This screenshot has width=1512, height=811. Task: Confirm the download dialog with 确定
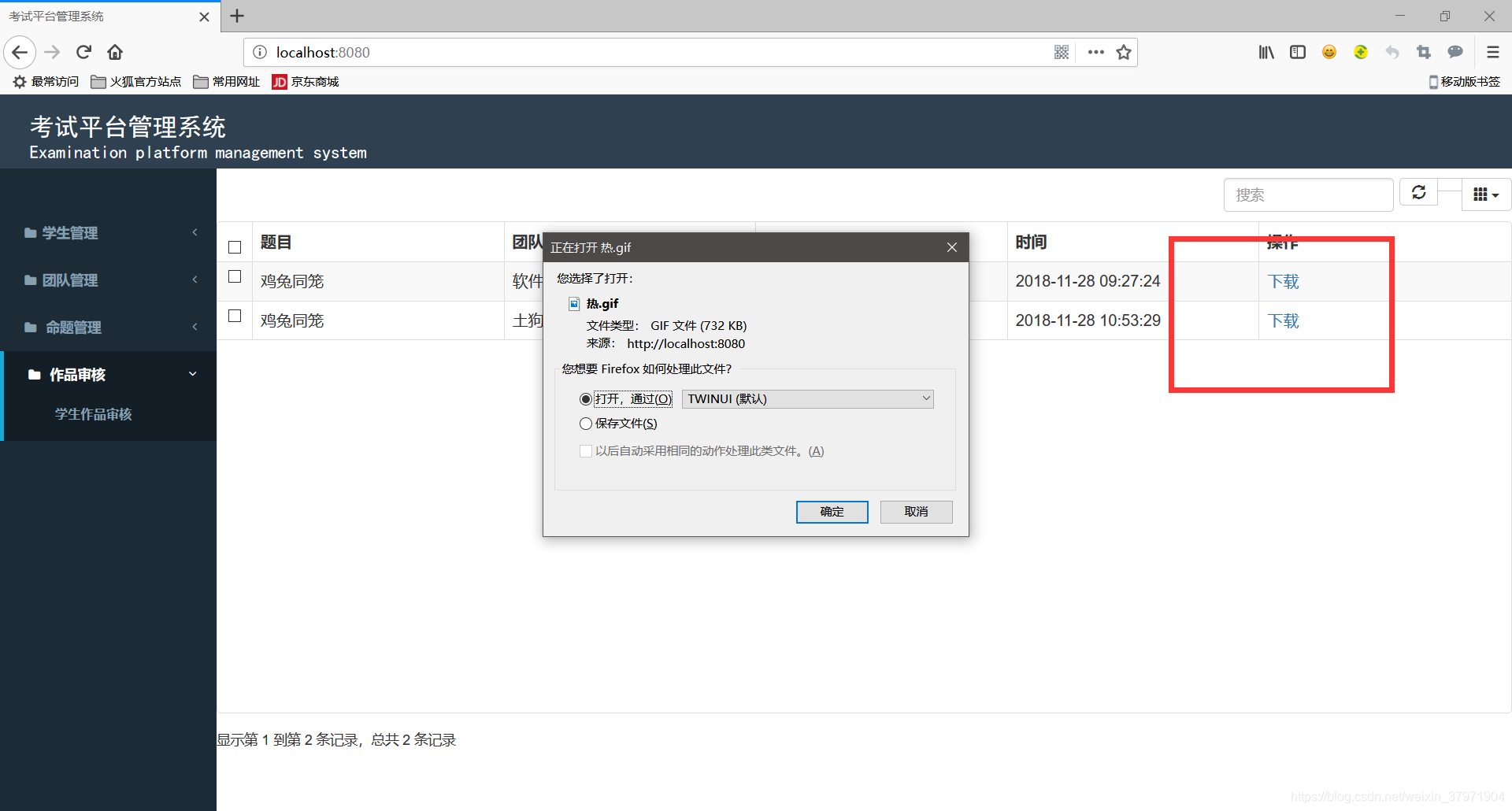(x=832, y=512)
